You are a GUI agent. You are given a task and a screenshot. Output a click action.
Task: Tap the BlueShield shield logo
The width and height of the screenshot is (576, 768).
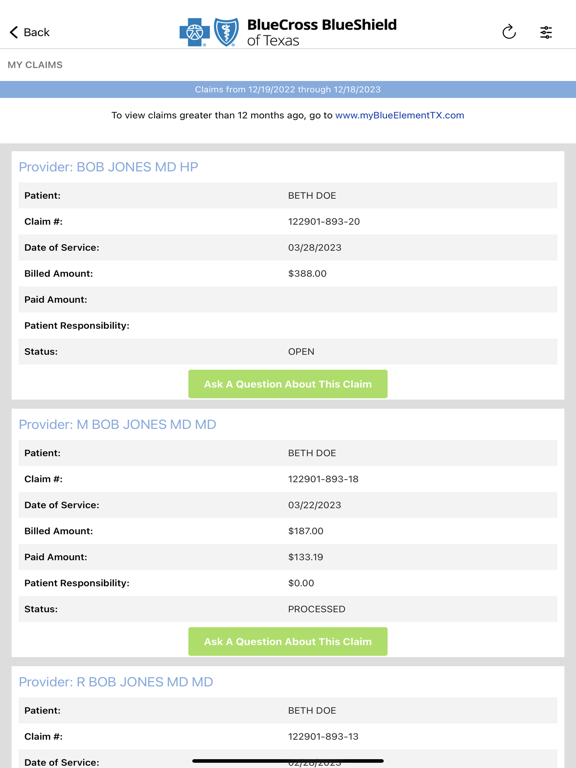(x=227, y=32)
